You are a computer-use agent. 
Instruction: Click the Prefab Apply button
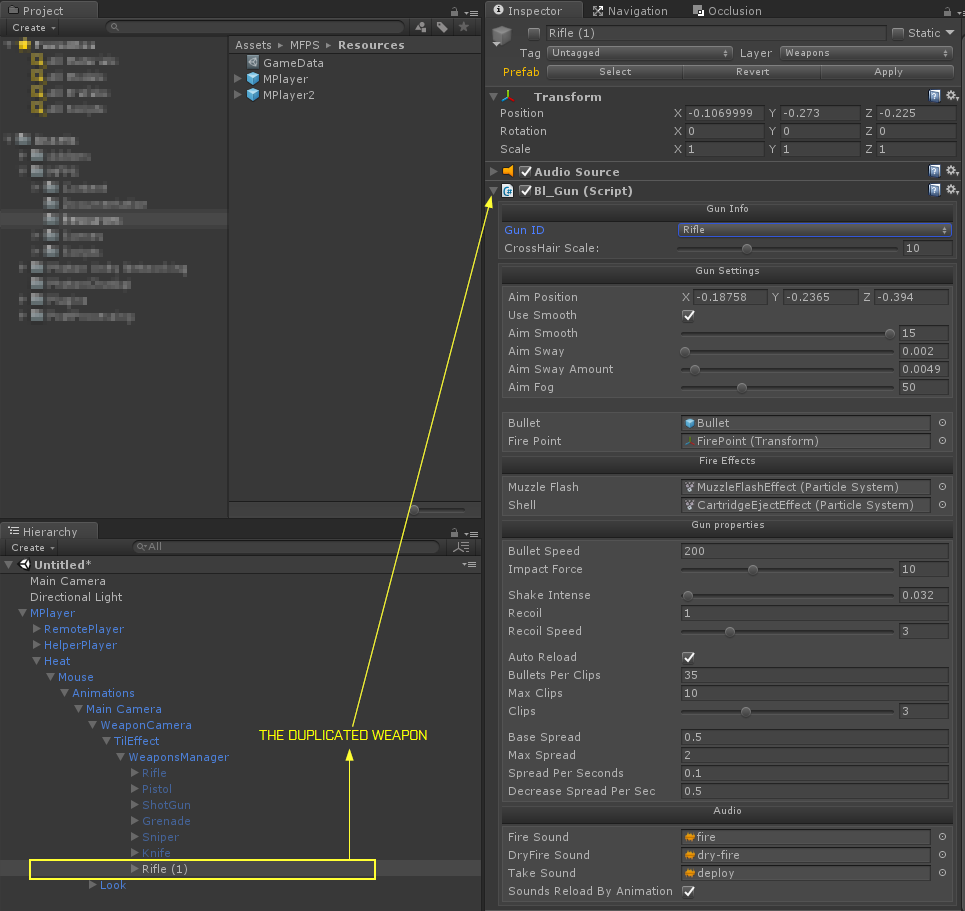(888, 72)
